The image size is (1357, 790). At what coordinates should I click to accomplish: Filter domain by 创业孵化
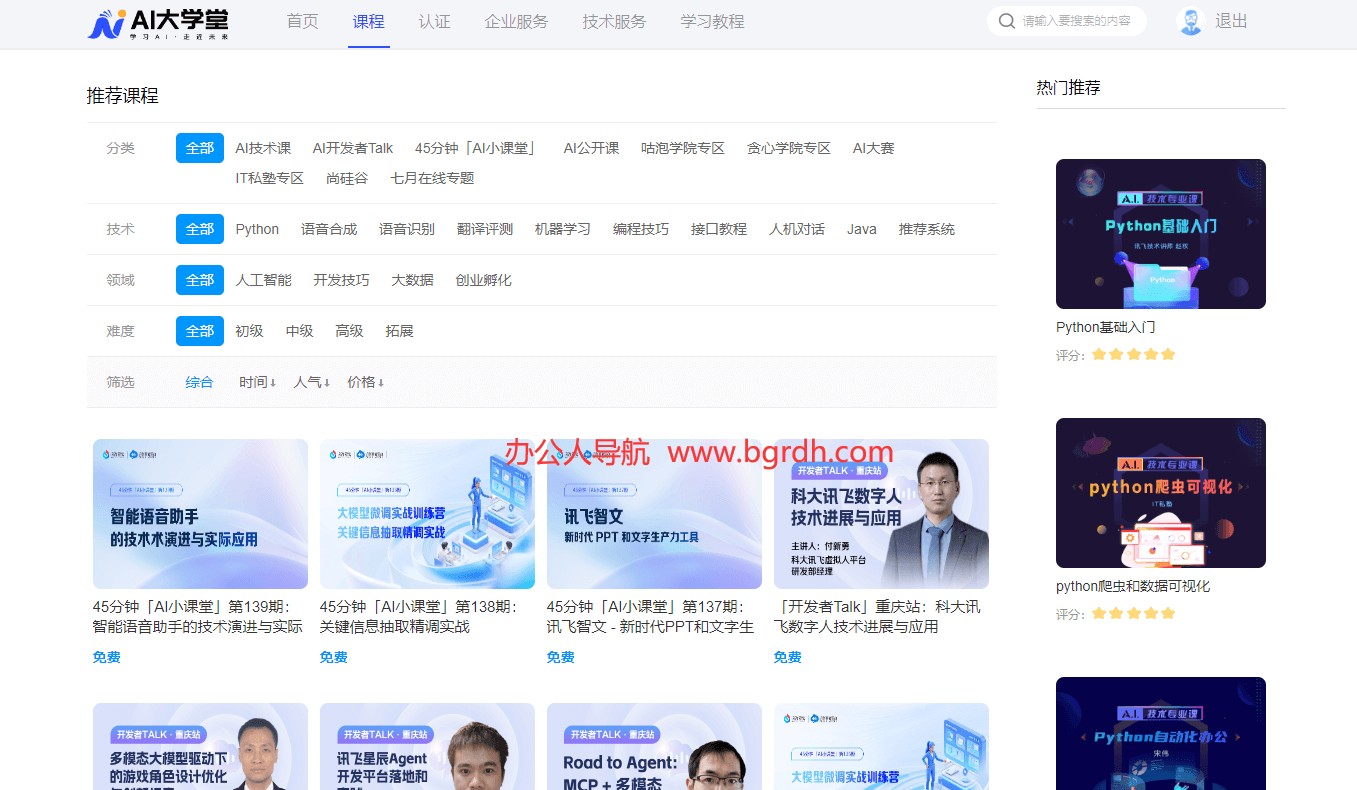[x=483, y=280]
